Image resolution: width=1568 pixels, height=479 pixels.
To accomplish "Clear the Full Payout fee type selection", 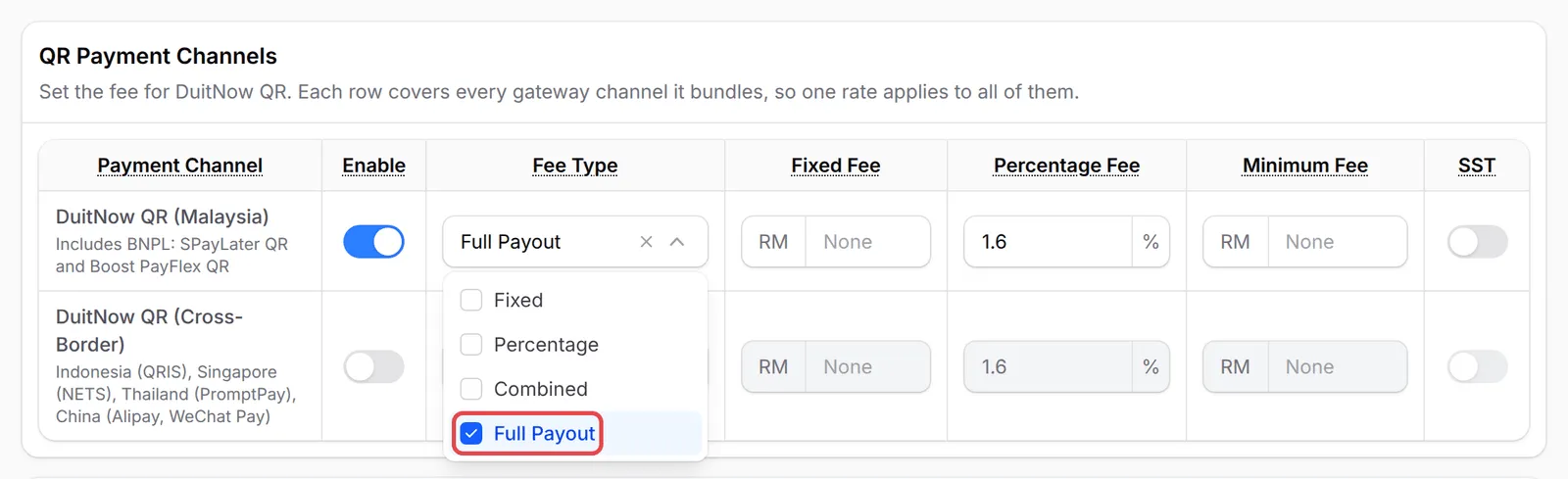I will [x=646, y=242].
